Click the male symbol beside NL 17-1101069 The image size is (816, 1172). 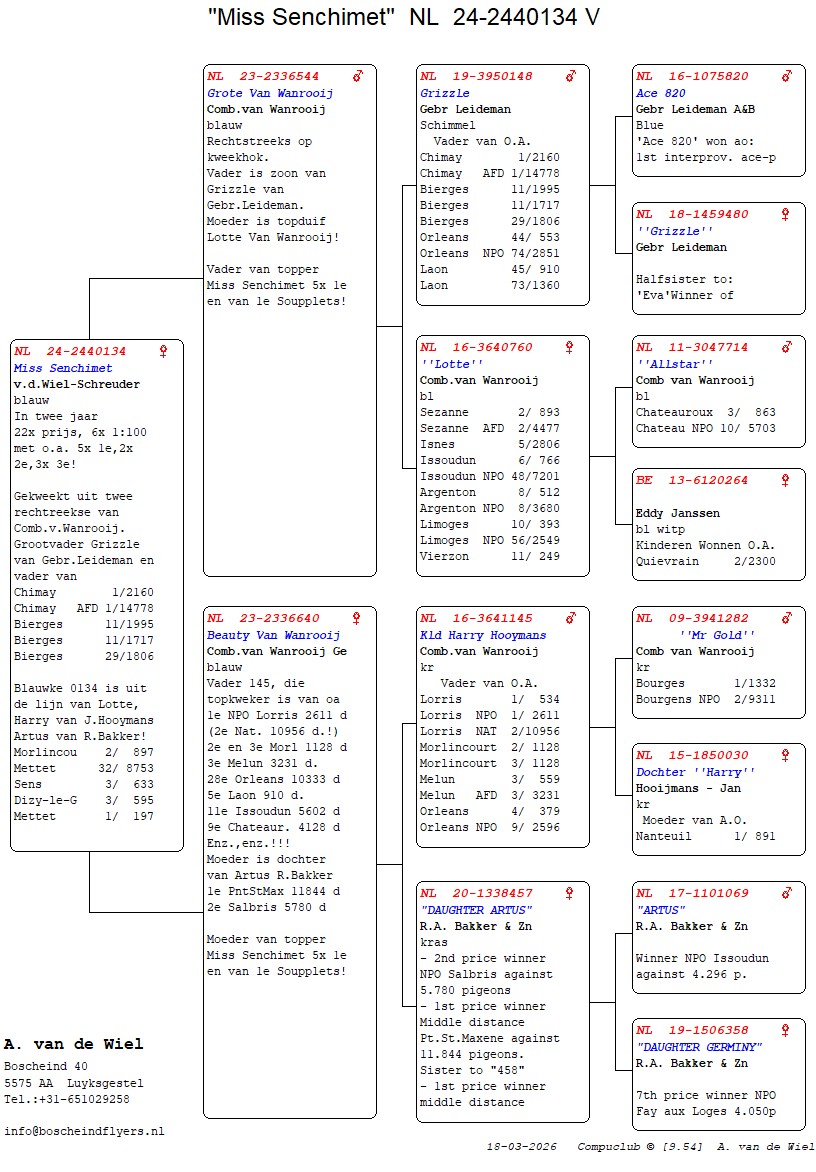pos(786,893)
